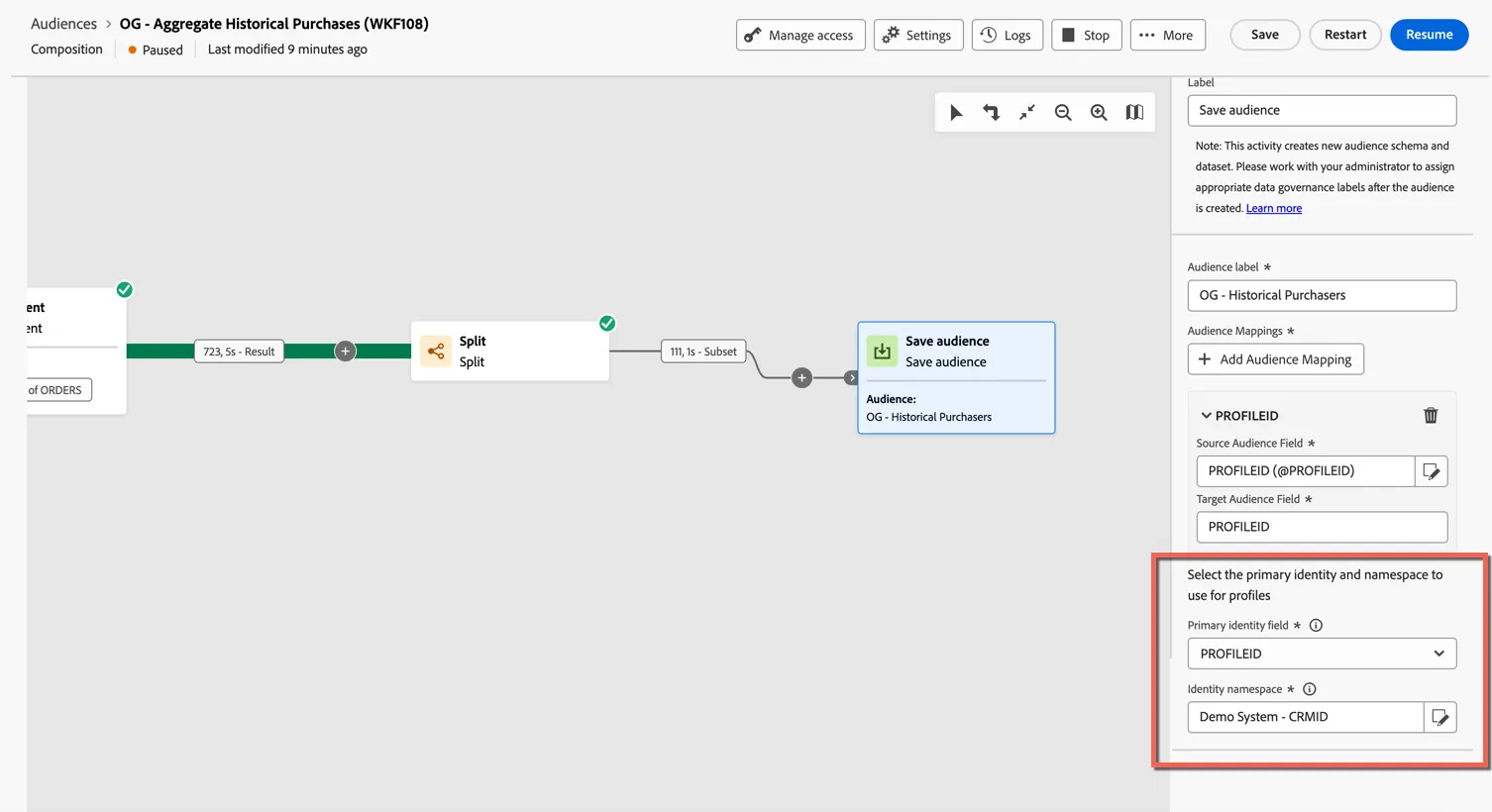Click the Audience label input field
The height and width of the screenshot is (812, 1492).
pyautogui.click(x=1322, y=295)
